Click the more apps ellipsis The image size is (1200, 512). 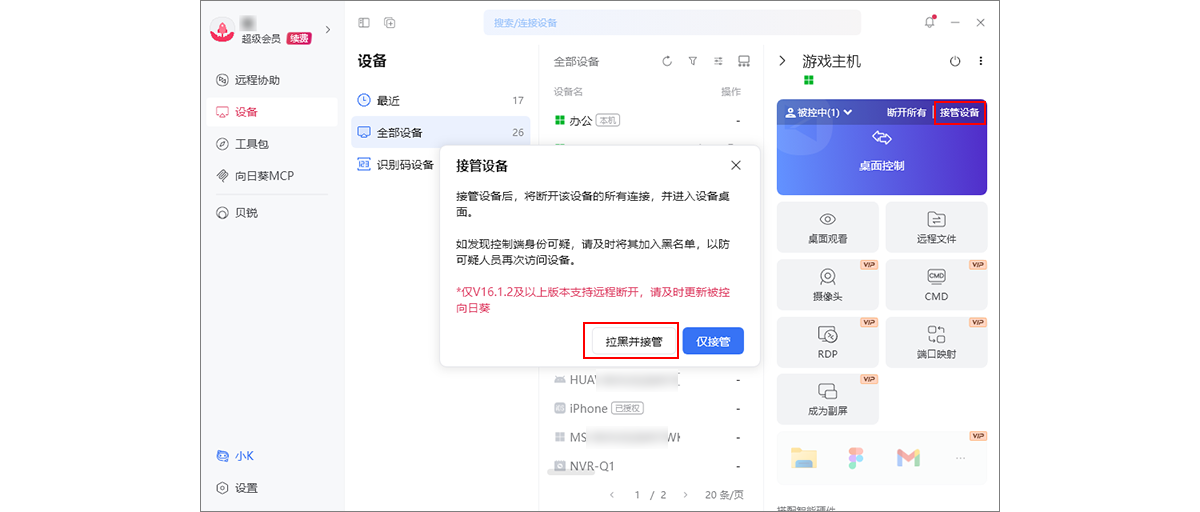[961, 458]
